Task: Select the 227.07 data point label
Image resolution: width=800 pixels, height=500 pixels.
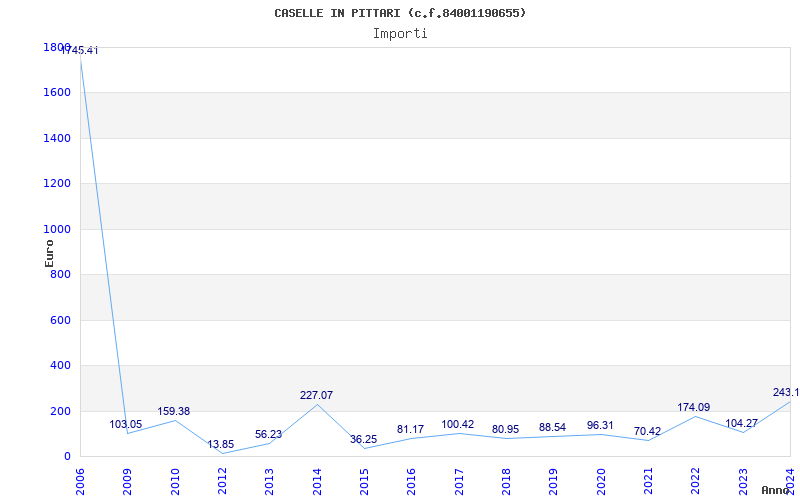Action: point(316,395)
